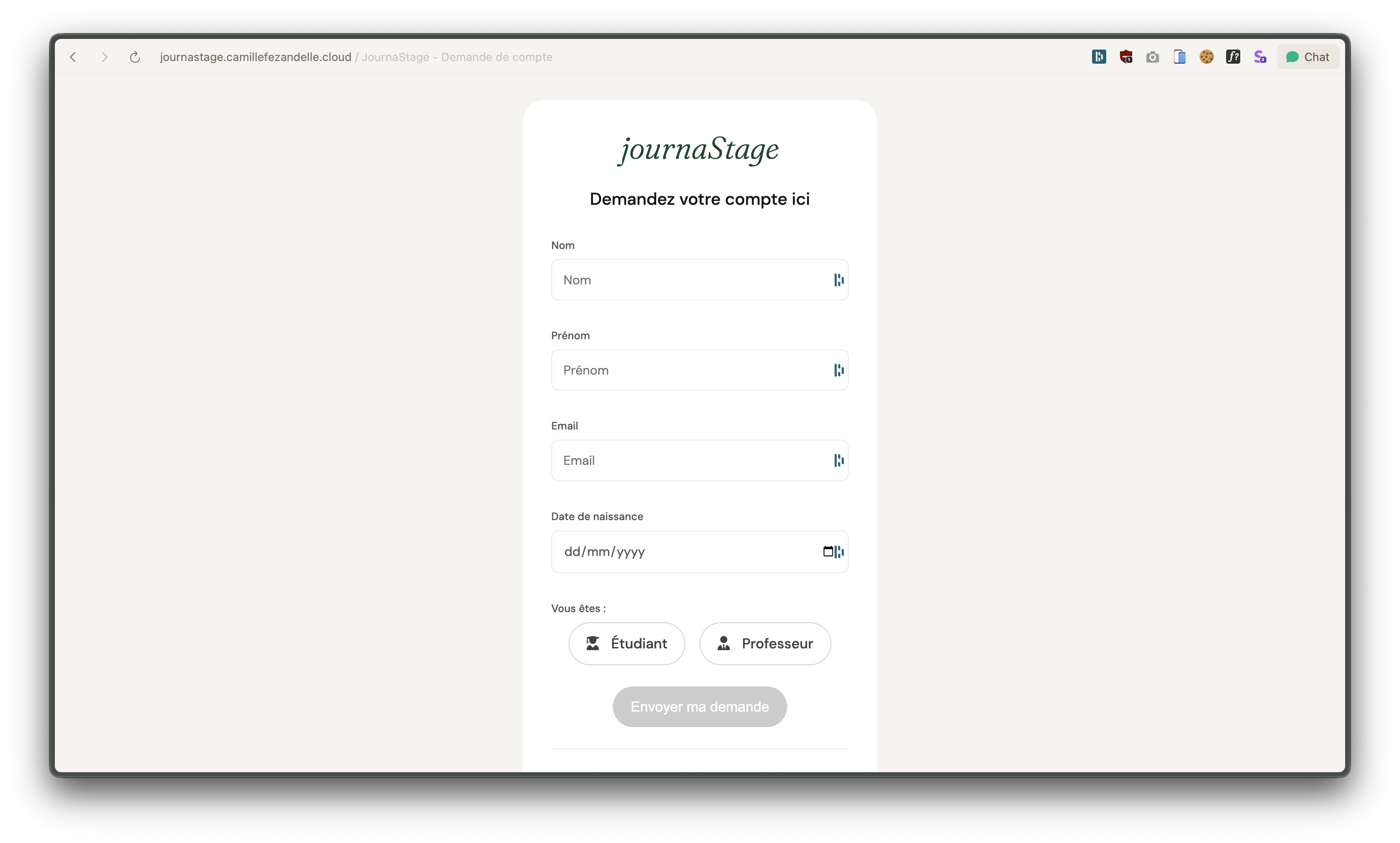Select the Professeur role option
This screenshot has width=1400, height=843.
point(765,643)
